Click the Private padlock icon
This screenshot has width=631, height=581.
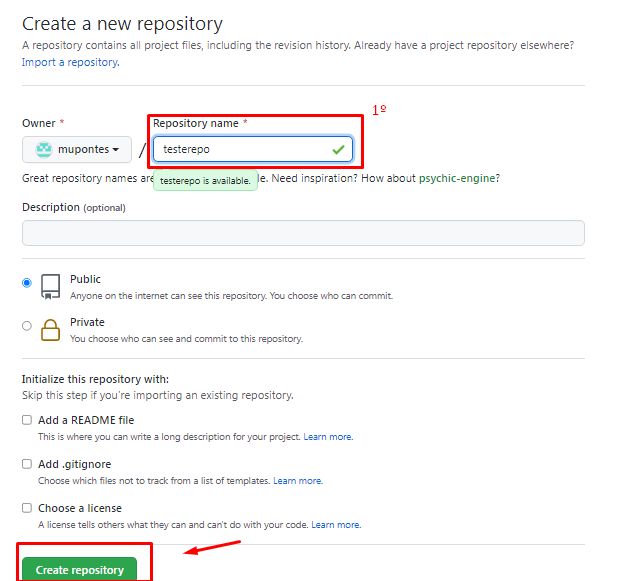click(50, 330)
